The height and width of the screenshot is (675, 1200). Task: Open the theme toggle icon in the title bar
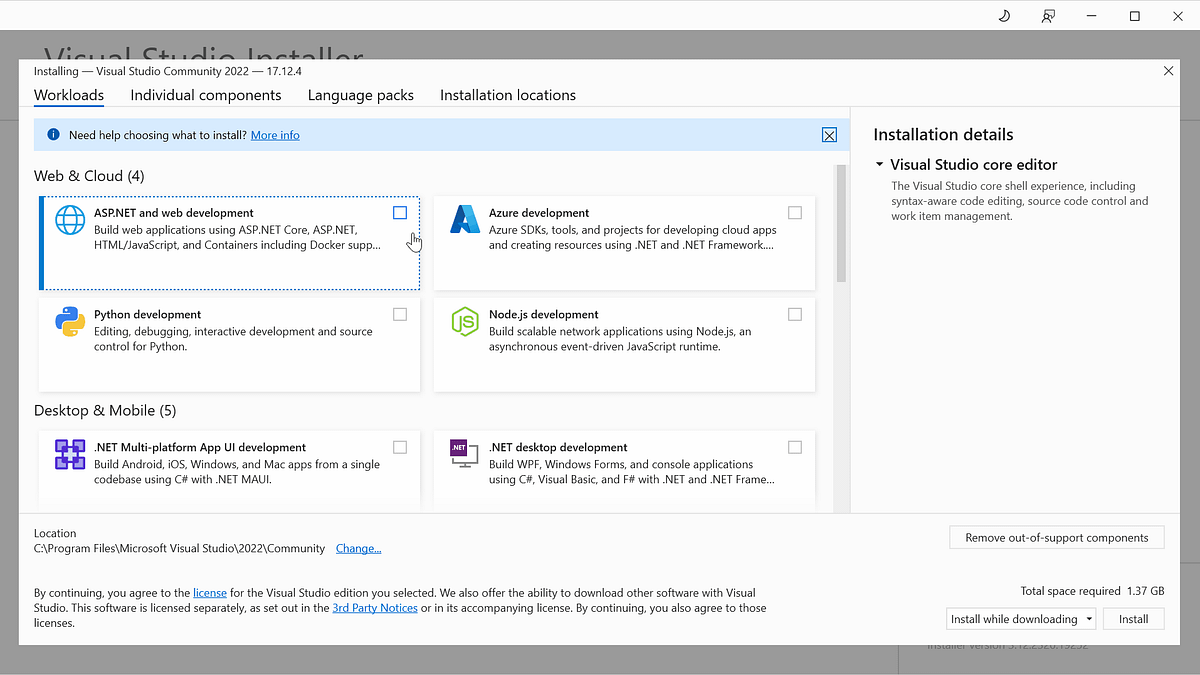[x=1004, y=16]
